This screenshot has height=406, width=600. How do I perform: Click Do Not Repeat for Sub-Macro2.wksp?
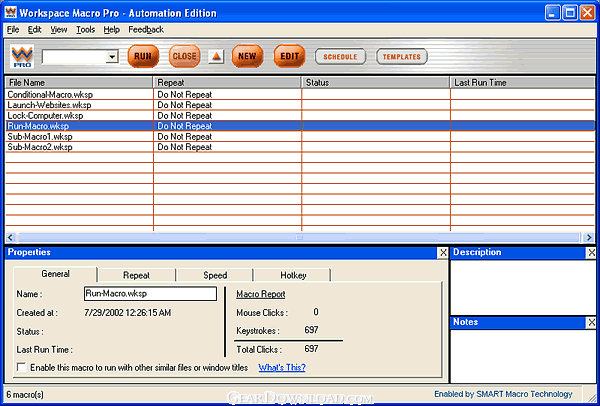pos(185,147)
